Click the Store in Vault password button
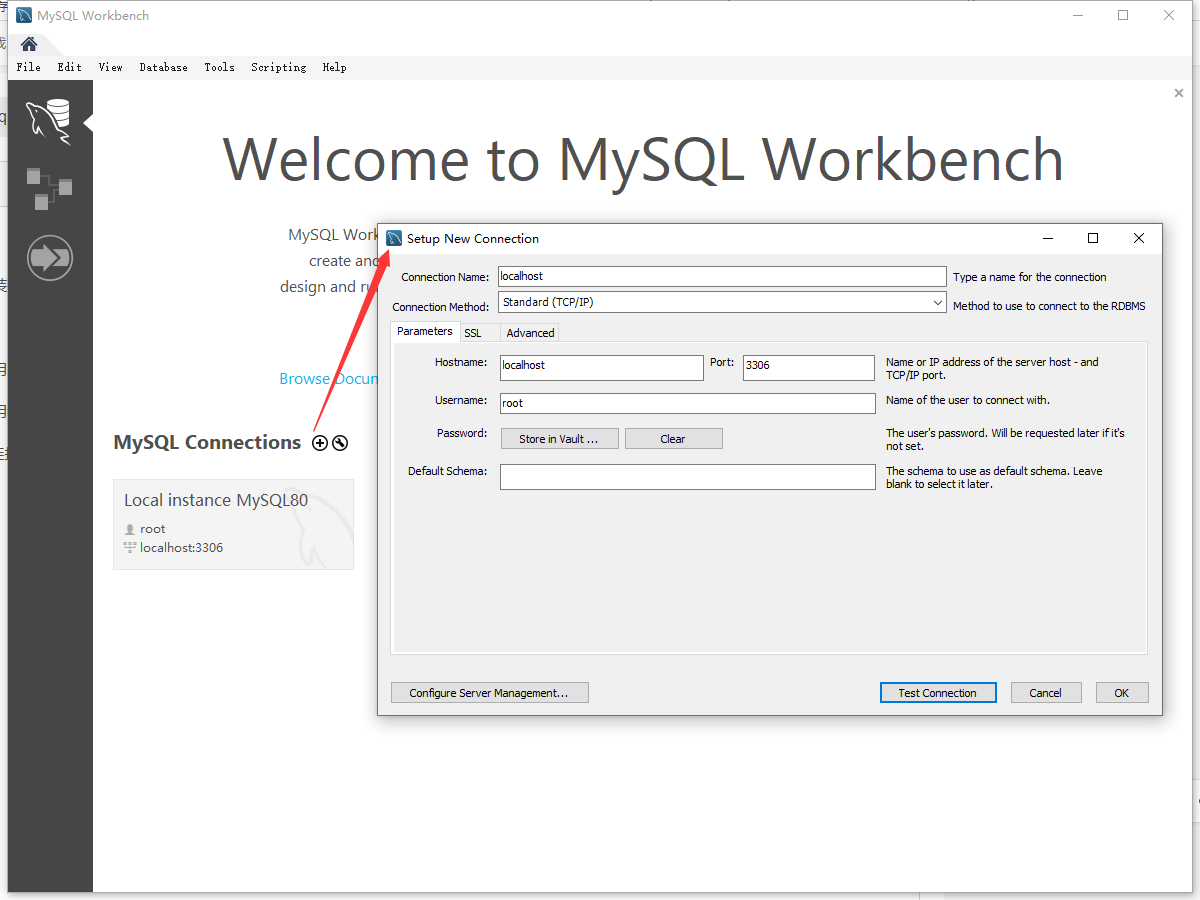The height and width of the screenshot is (900, 1200). tap(559, 438)
